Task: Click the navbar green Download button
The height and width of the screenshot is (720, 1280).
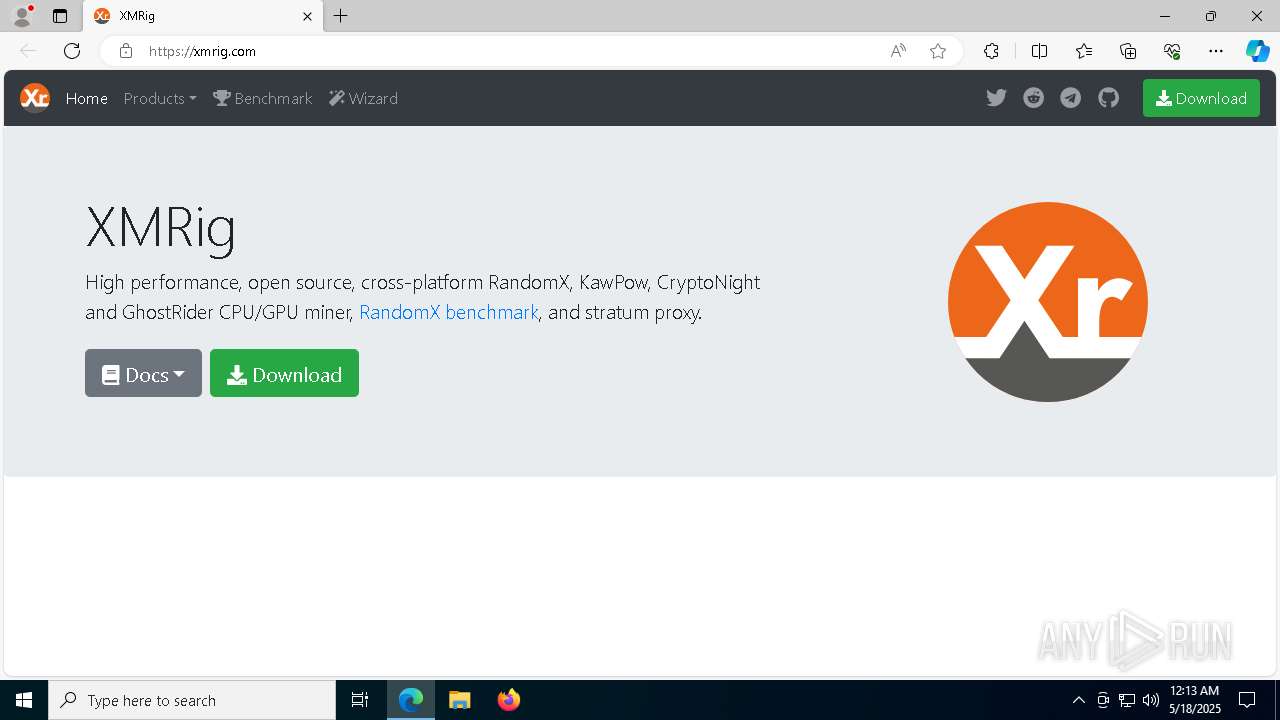Action: [1201, 98]
